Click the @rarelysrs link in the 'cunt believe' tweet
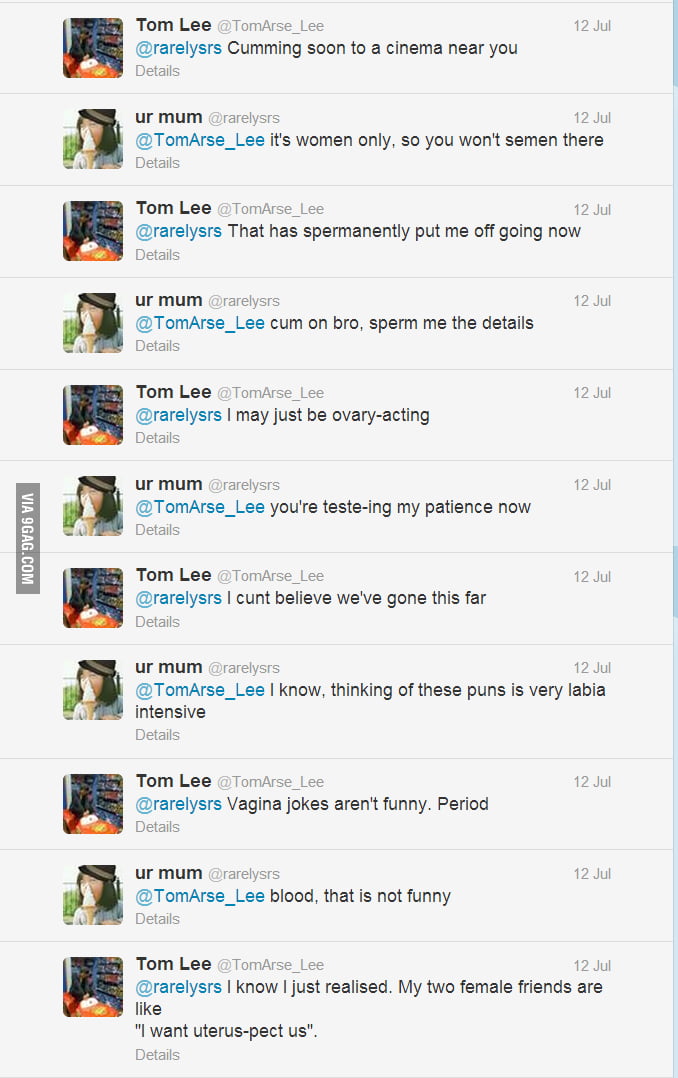 tap(179, 597)
